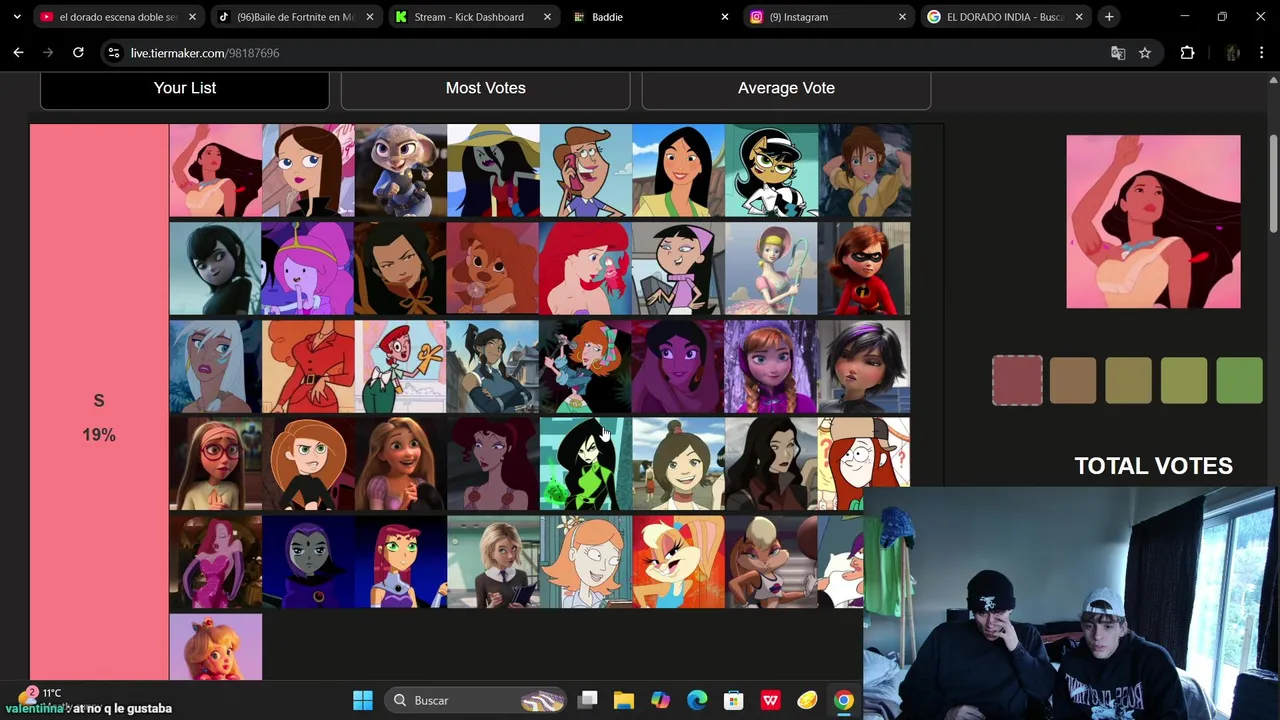Open the Your List tab
1280x720 pixels.
click(x=185, y=88)
